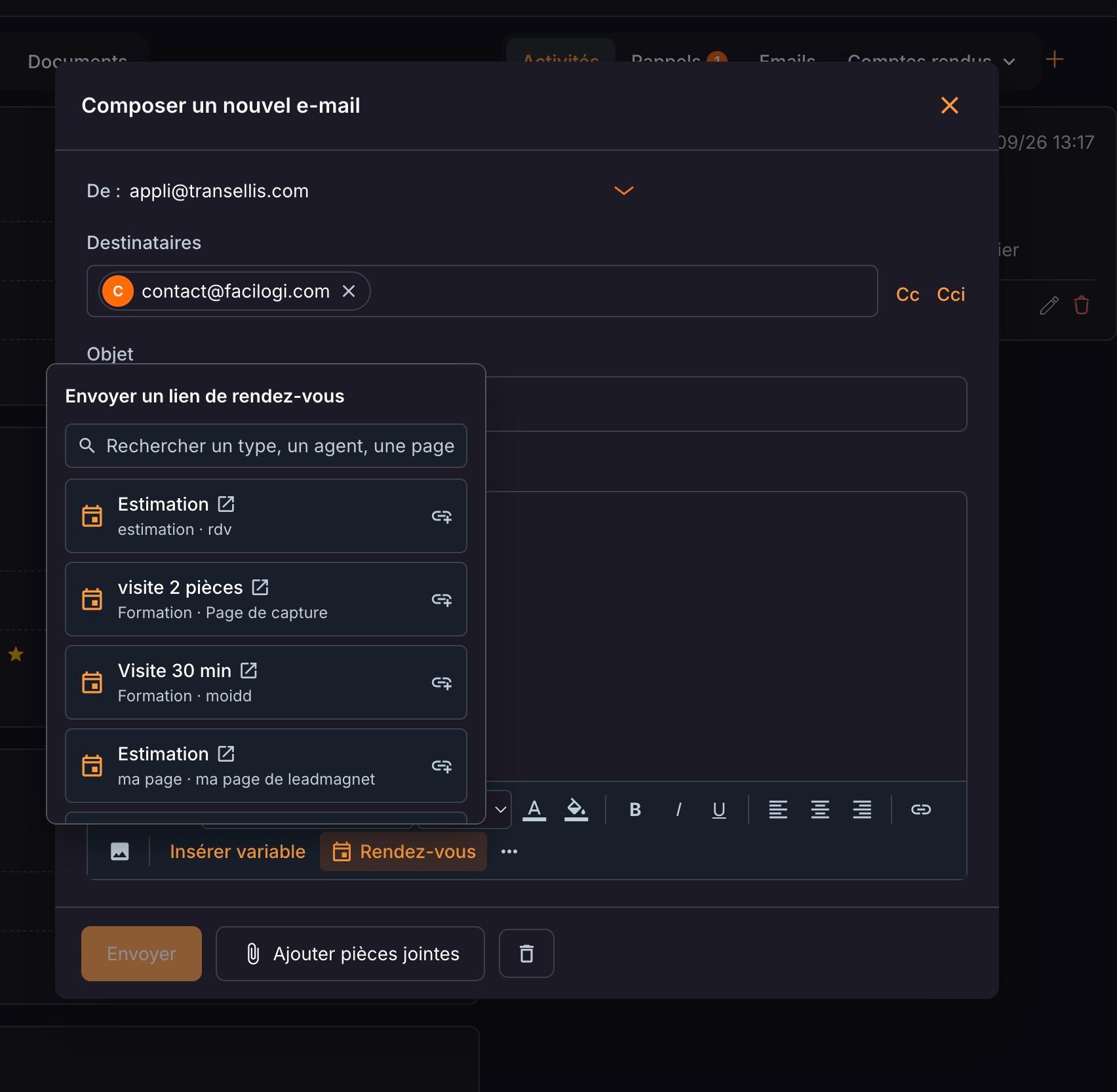Click the star icon in background list
The image size is (1117, 1092).
tap(16, 653)
